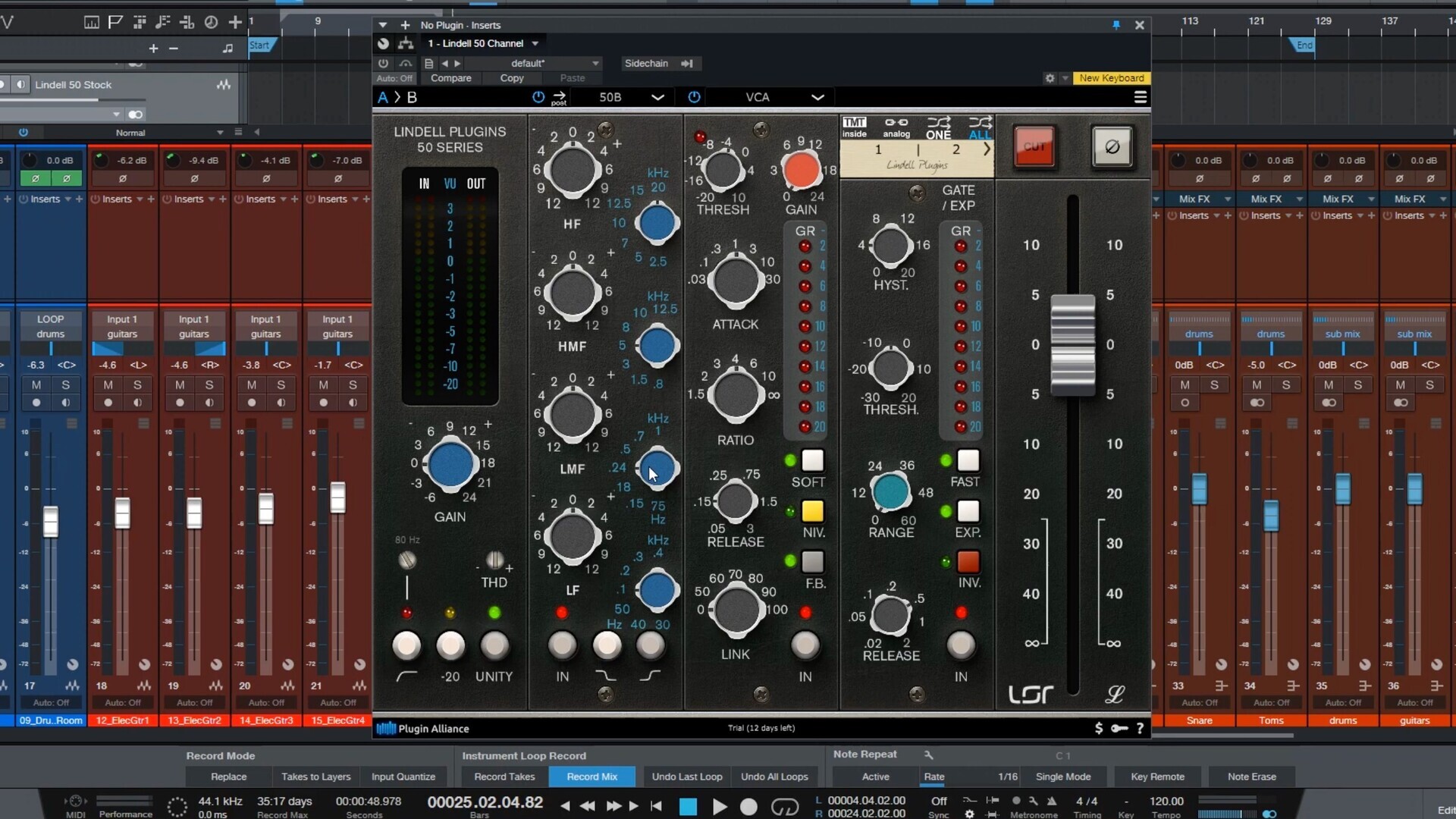Click the A to B copy arrow

(397, 97)
